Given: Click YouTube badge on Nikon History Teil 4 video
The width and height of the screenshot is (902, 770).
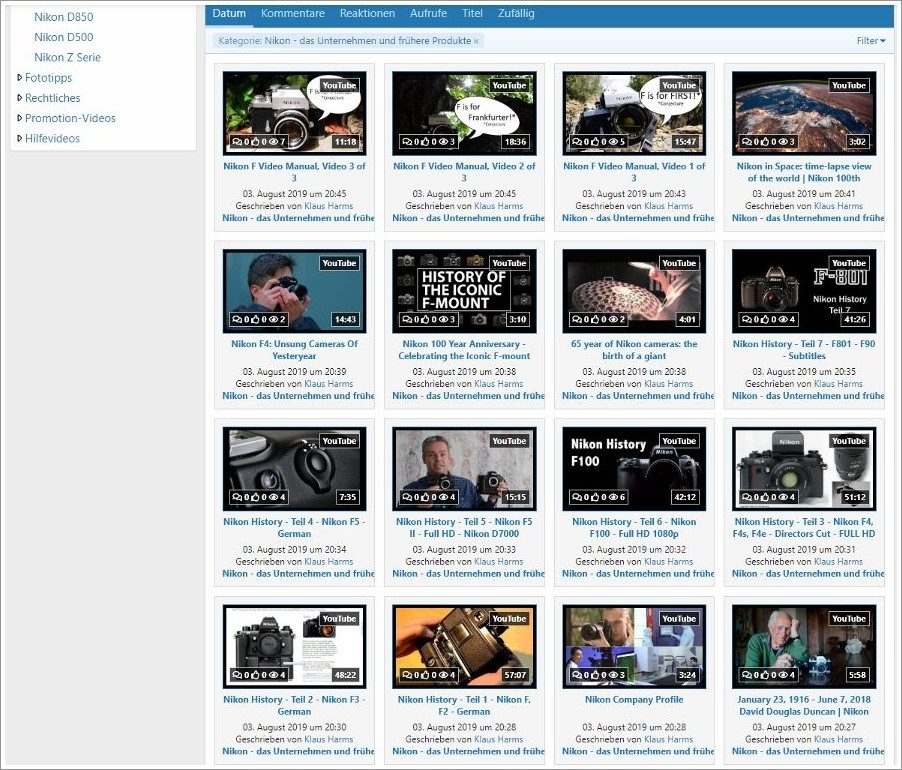Looking at the screenshot, I should pyautogui.click(x=339, y=440).
